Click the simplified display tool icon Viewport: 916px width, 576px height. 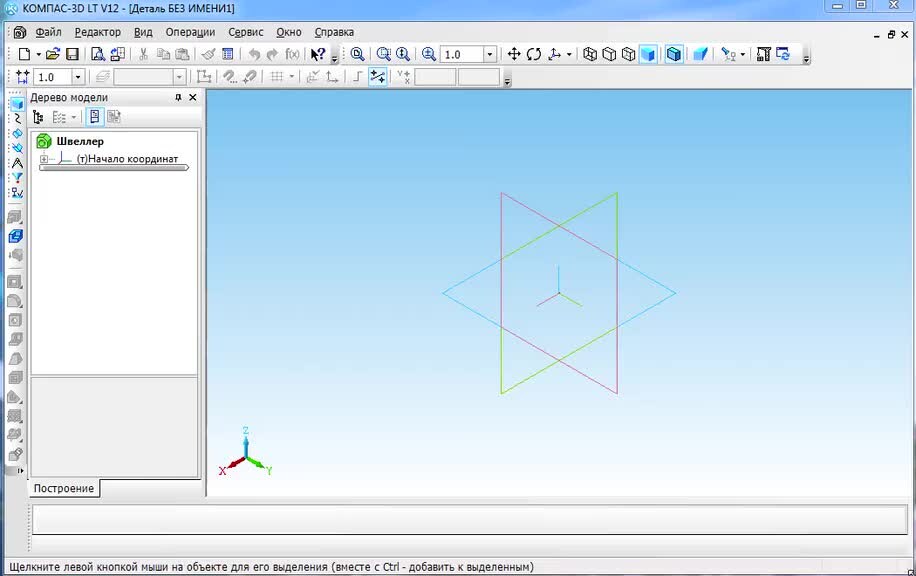point(728,54)
